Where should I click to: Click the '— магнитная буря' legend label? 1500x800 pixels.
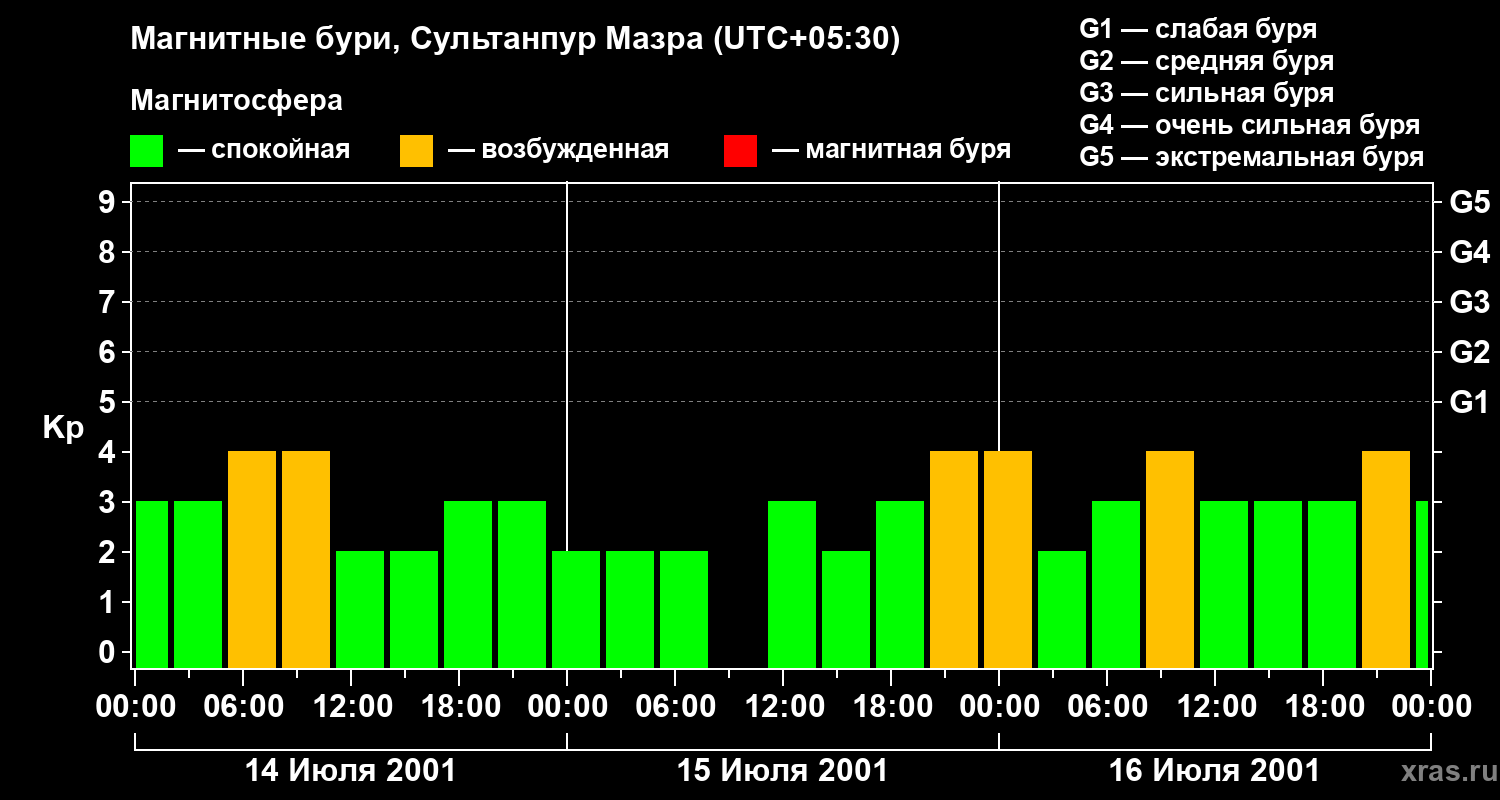892,150
